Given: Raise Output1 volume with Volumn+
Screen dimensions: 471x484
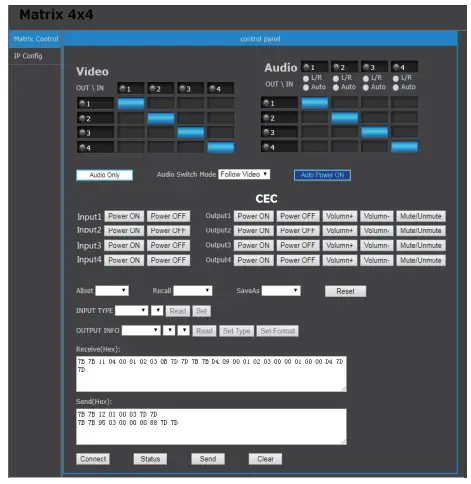Looking at the screenshot, I should click(340, 216).
